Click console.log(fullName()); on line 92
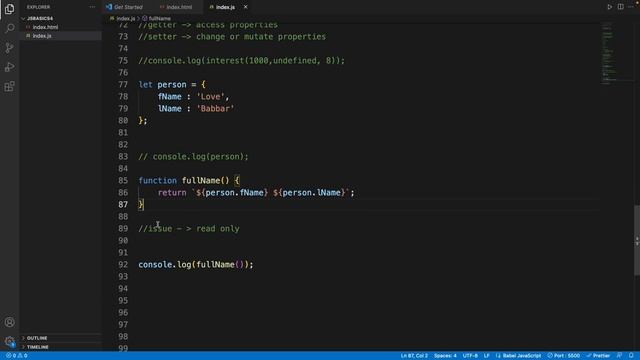 tap(196, 264)
